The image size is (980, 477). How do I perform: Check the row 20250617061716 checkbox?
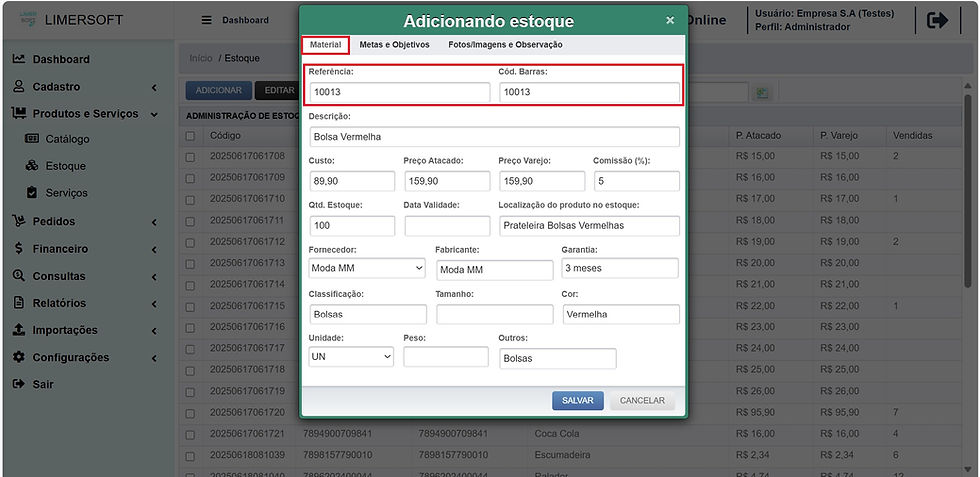coord(191,328)
